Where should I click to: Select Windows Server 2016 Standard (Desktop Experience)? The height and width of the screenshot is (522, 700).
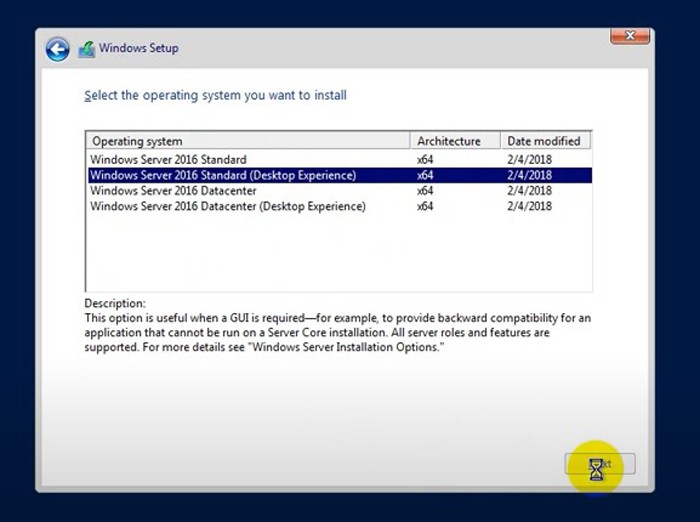point(340,175)
